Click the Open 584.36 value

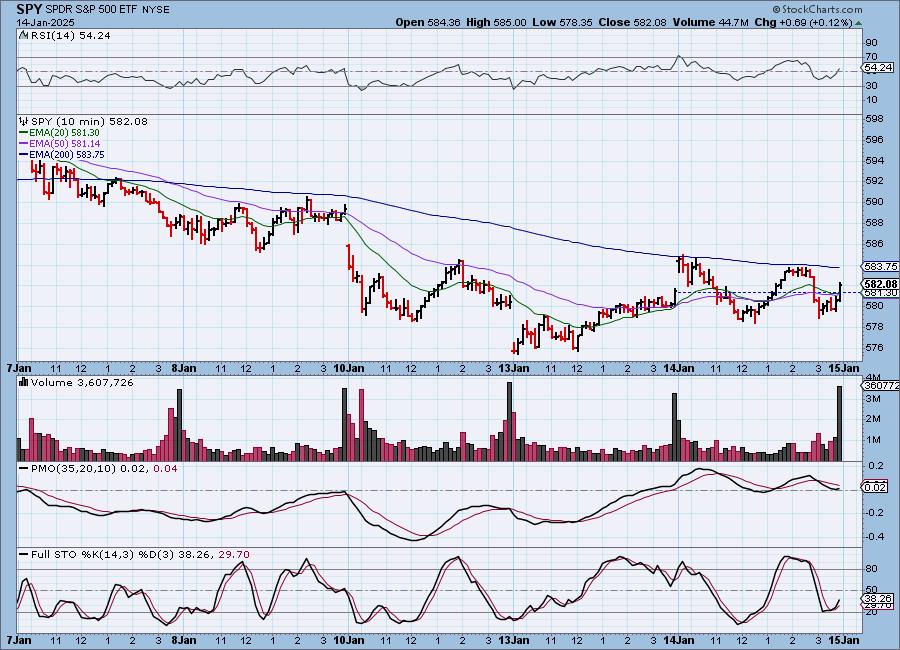pyautogui.click(x=428, y=22)
